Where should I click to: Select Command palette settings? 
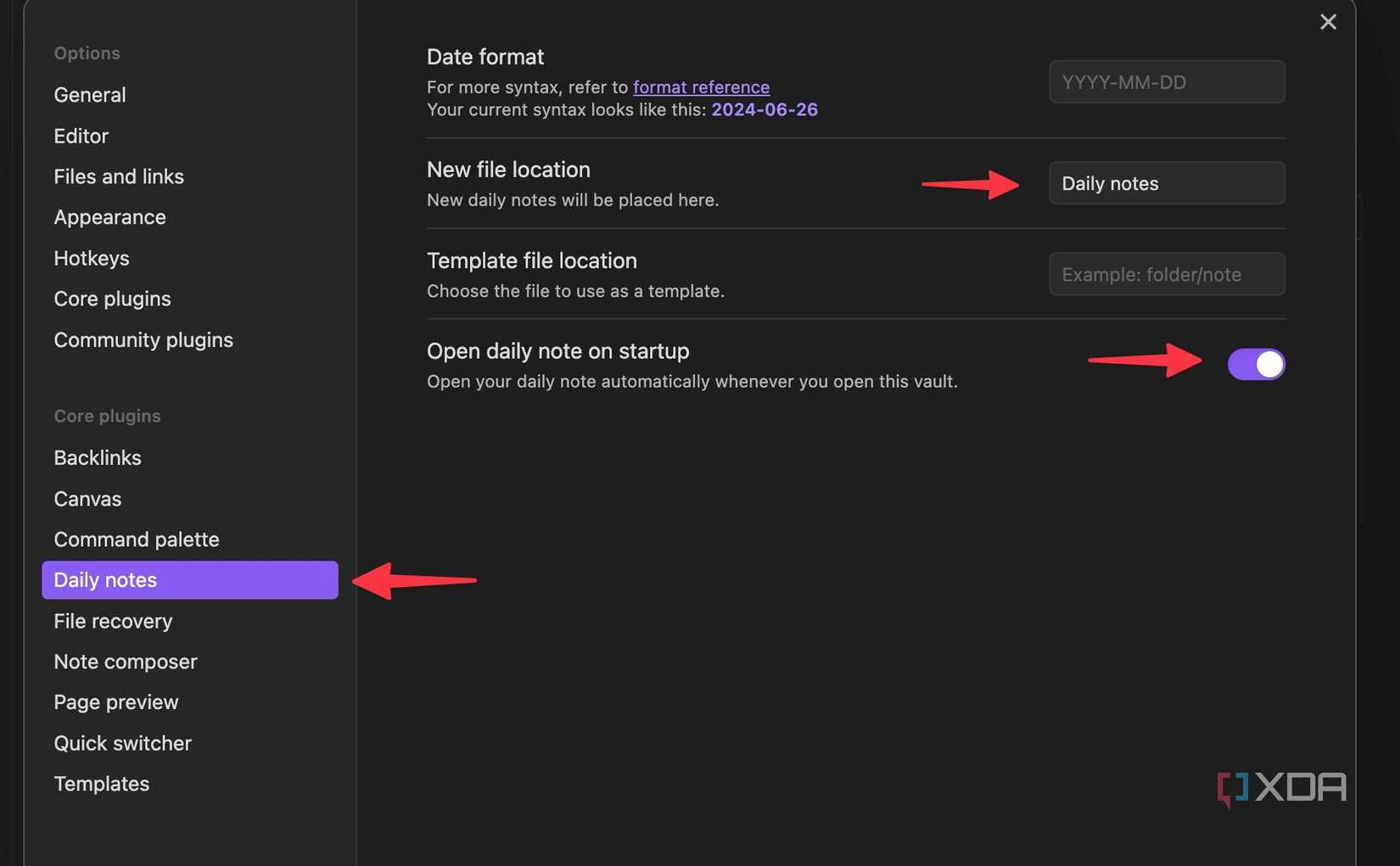click(x=136, y=539)
